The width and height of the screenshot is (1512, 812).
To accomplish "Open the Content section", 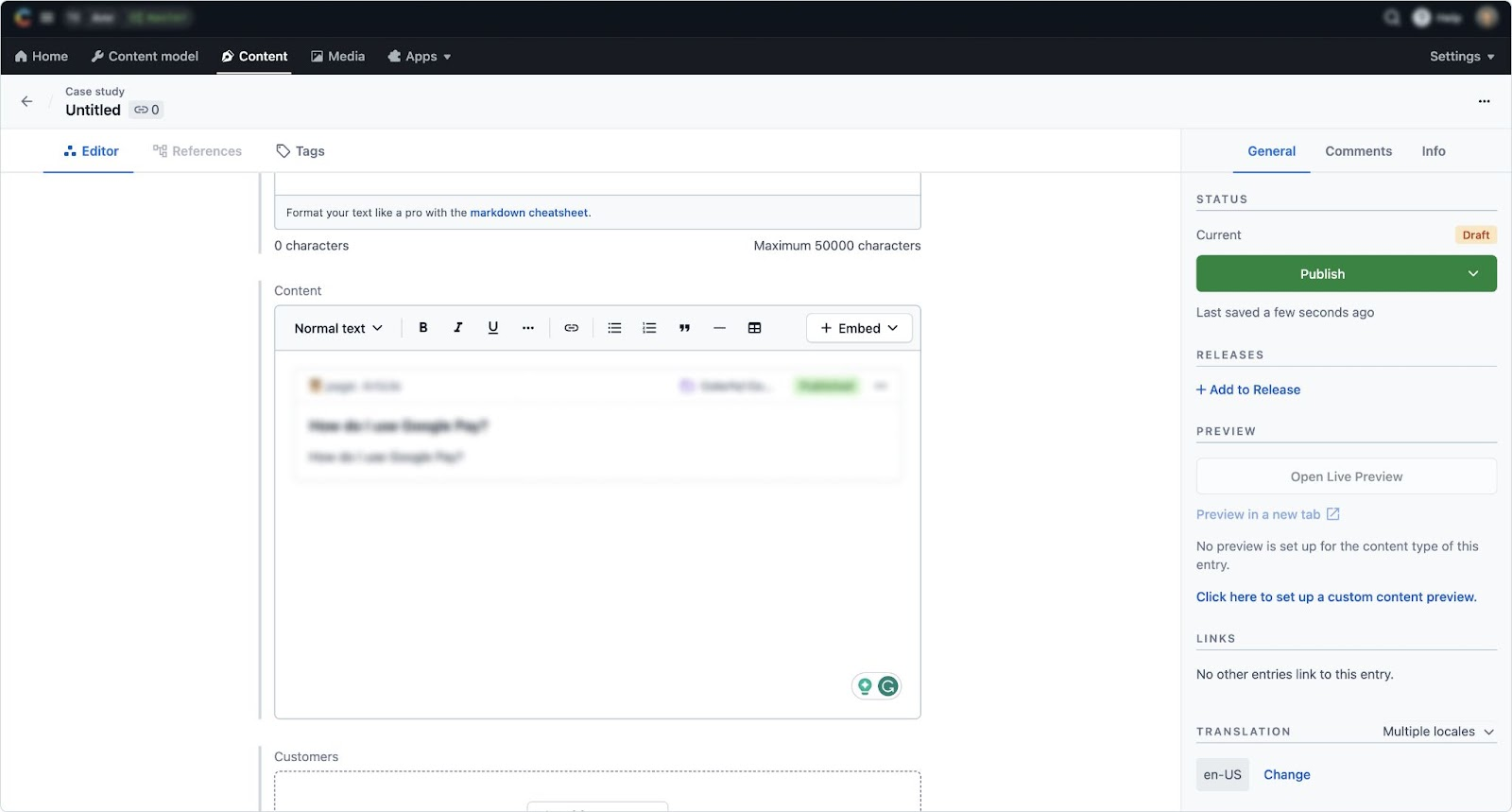I will click(254, 57).
